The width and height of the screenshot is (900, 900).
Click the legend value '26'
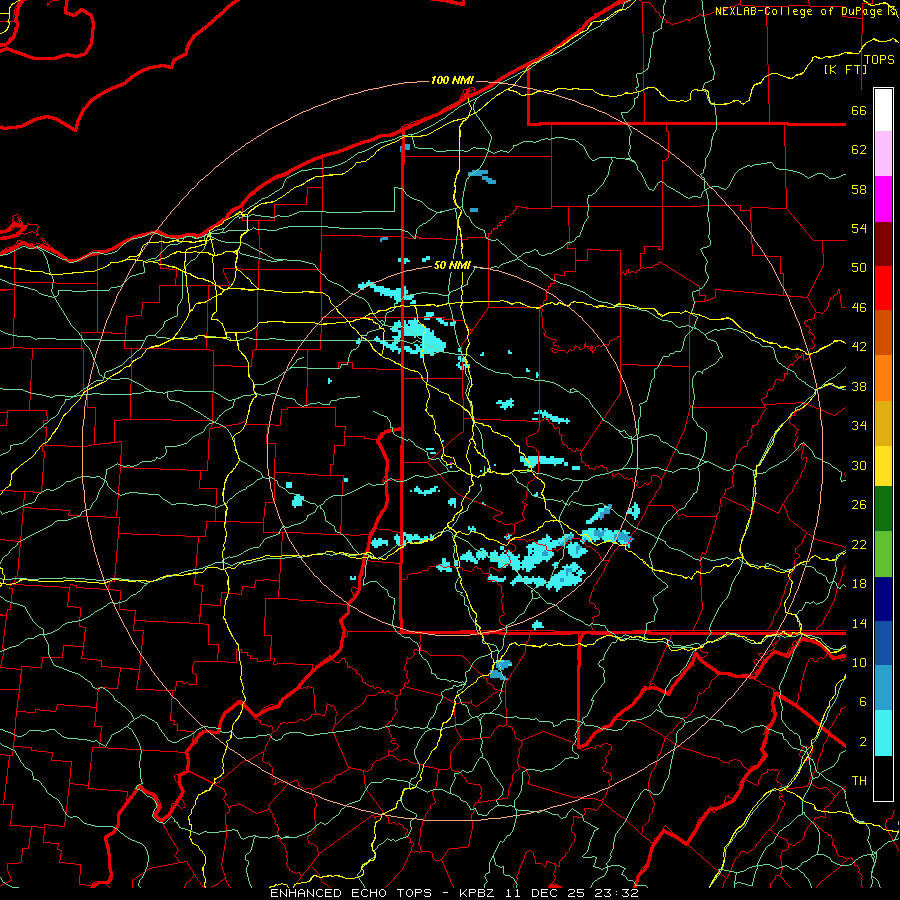[859, 505]
